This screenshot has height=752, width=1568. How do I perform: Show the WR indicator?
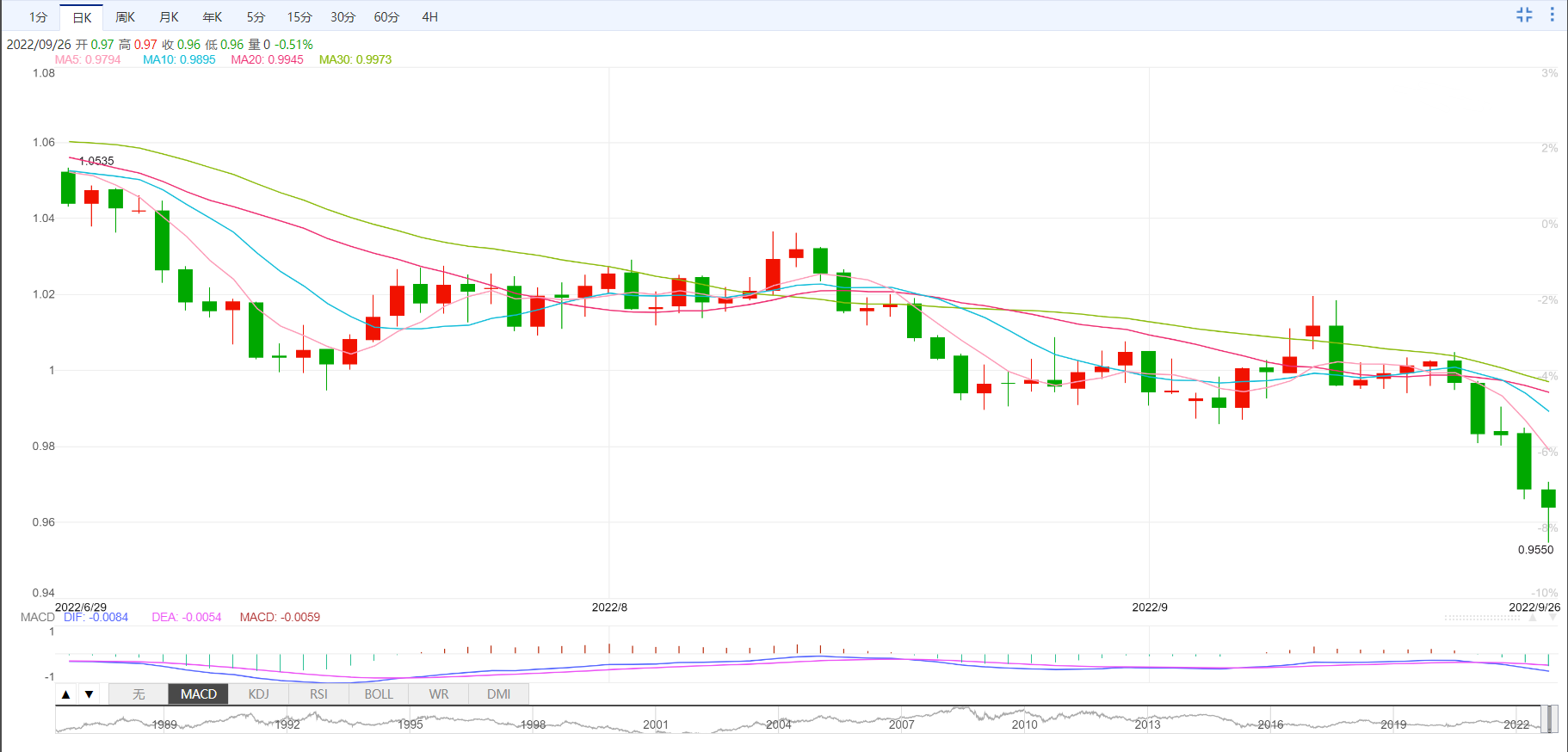[439, 694]
